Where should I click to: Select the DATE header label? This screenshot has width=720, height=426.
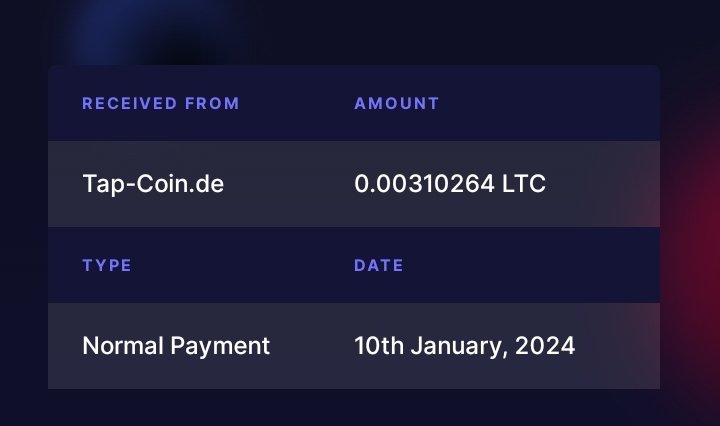(379, 265)
